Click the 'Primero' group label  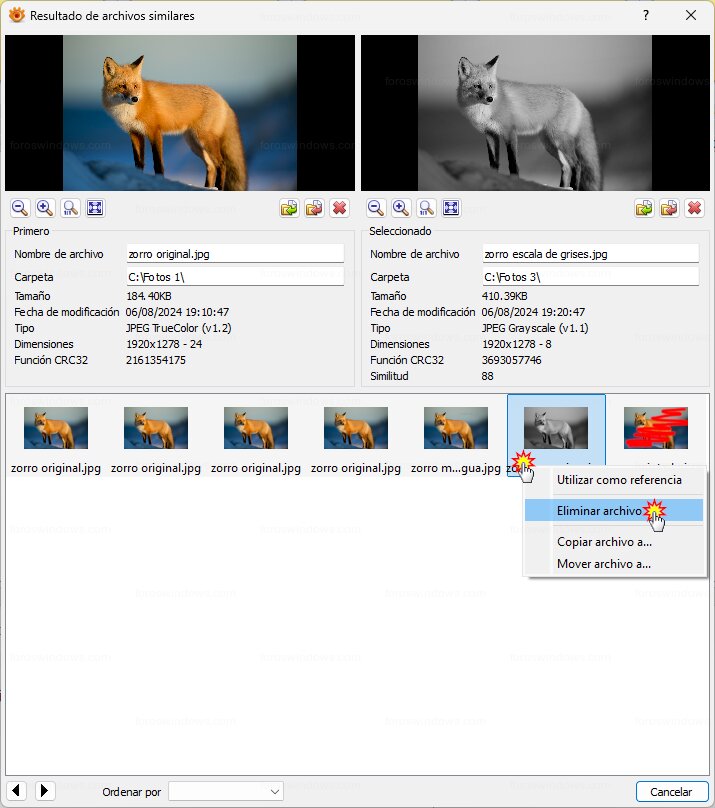[x=31, y=231]
